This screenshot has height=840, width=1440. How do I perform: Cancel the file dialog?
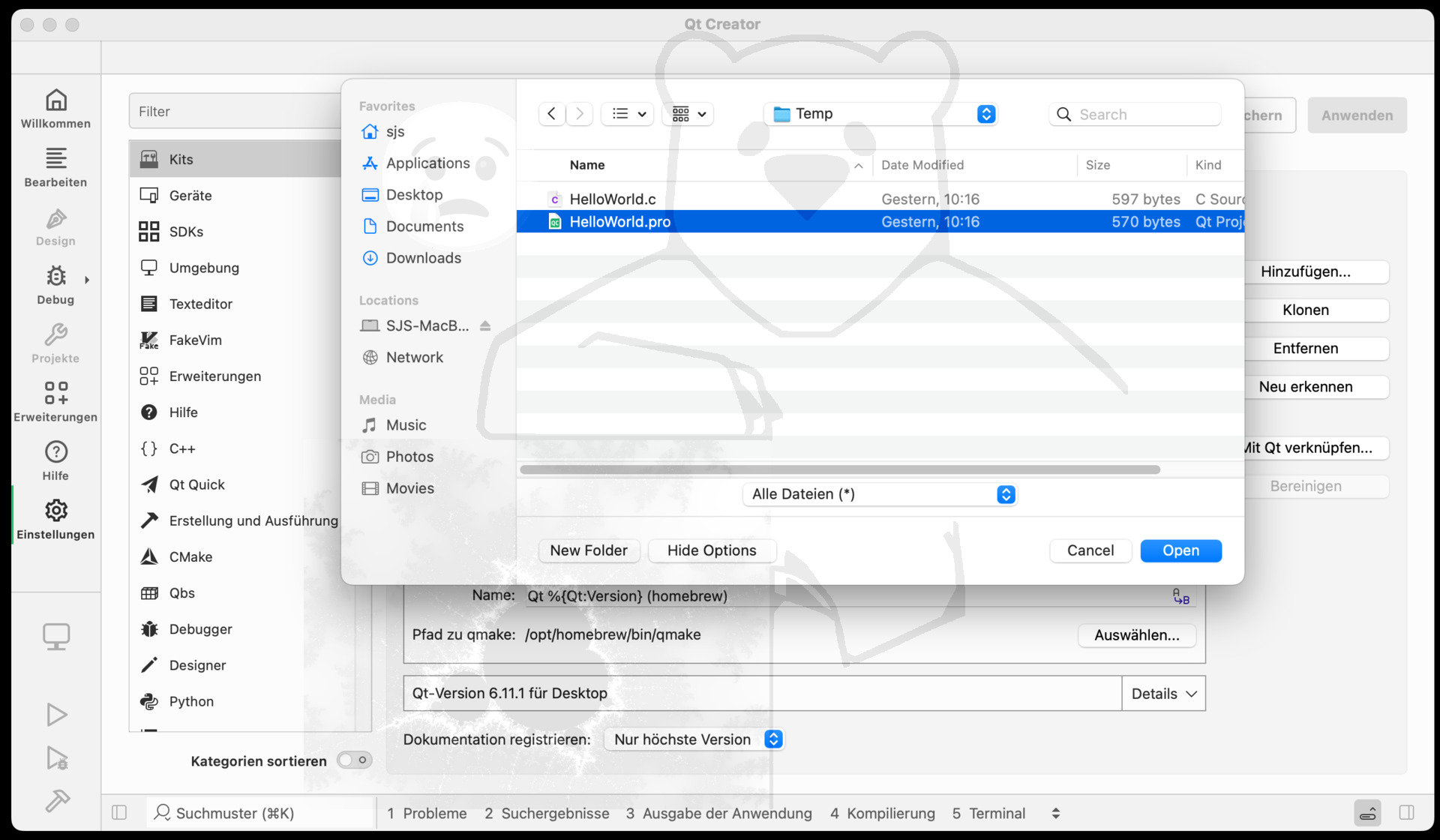(1090, 550)
